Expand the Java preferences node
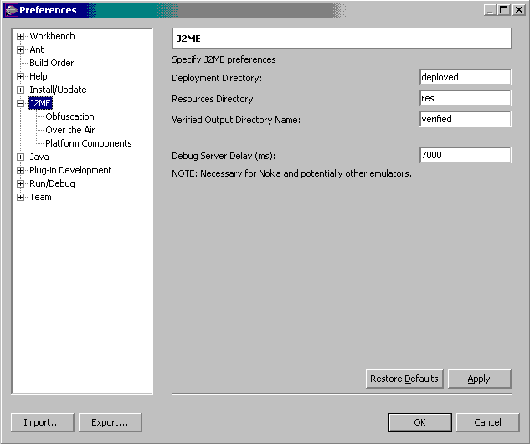The width and height of the screenshot is (530, 444). tap(20, 157)
